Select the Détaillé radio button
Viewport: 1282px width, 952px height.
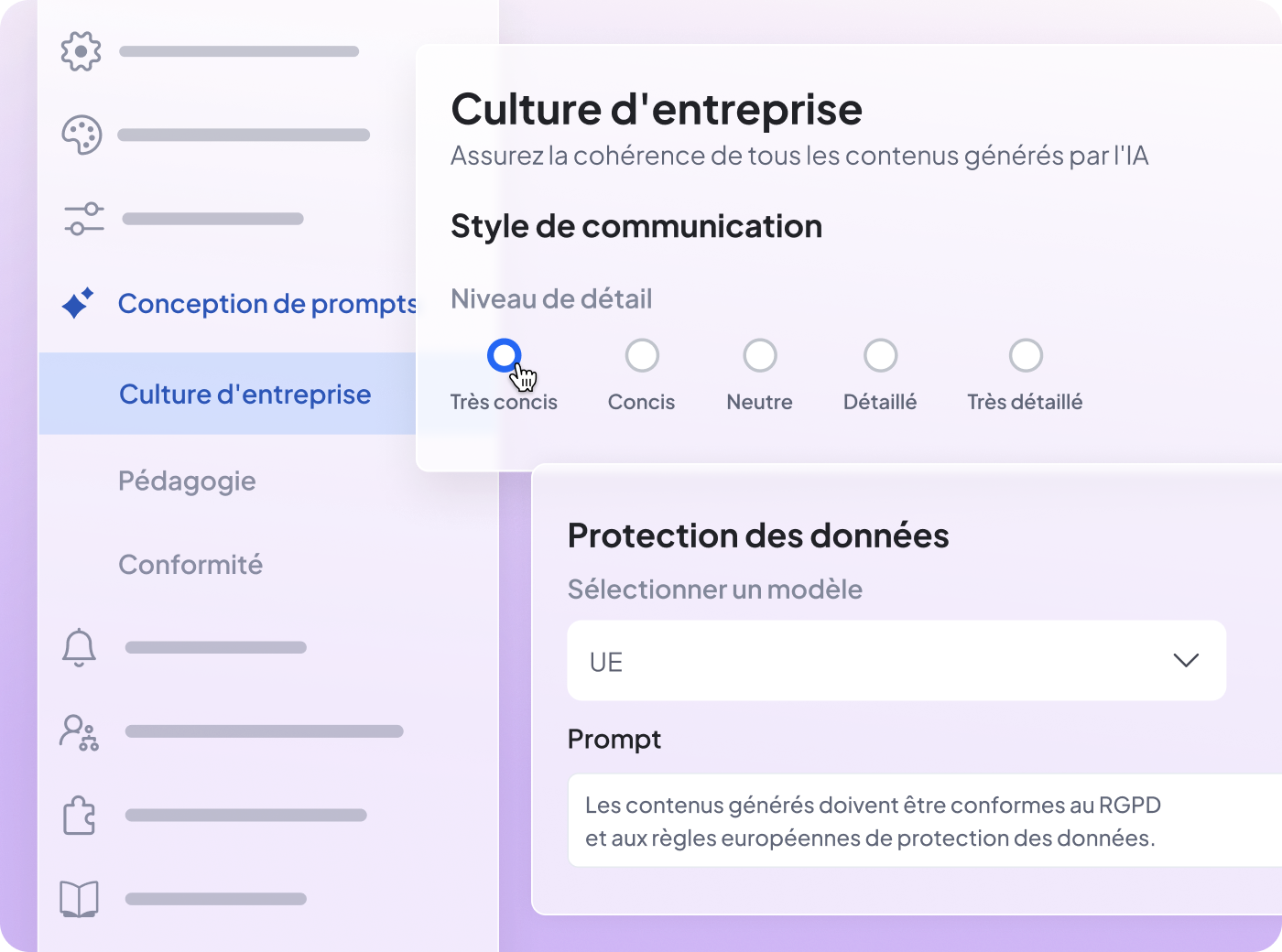pos(880,355)
